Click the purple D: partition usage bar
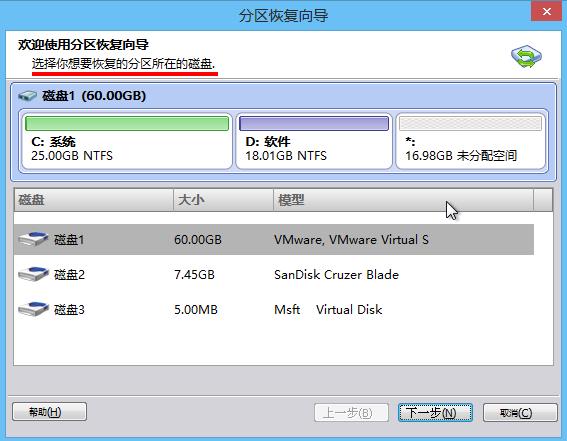This screenshot has height=441, width=567. [314, 124]
